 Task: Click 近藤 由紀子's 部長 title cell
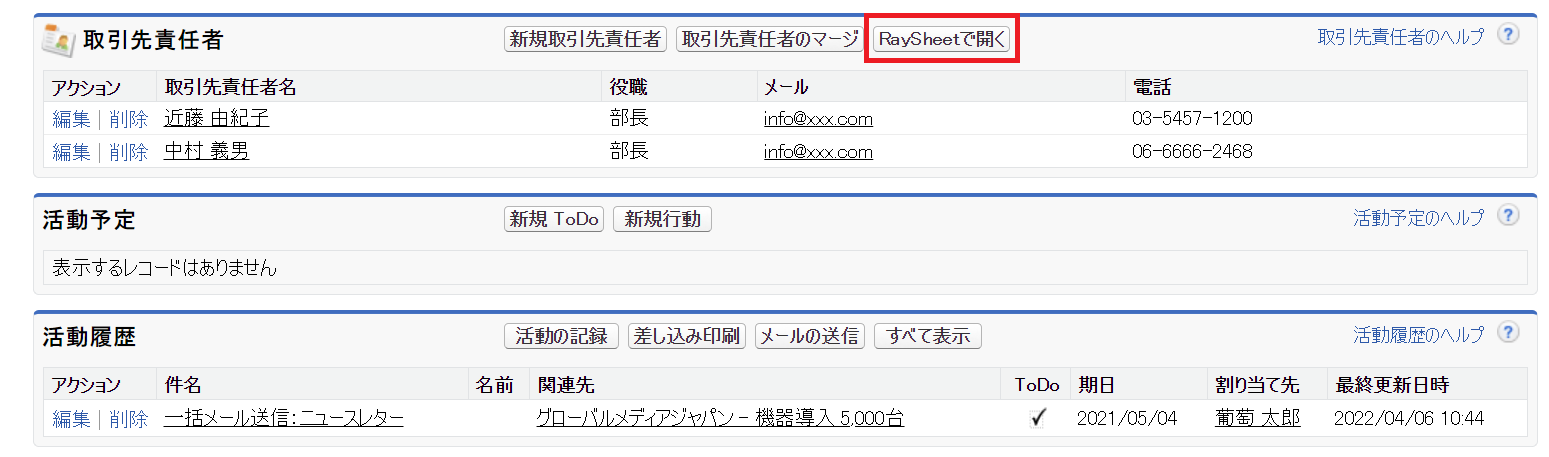point(629,119)
